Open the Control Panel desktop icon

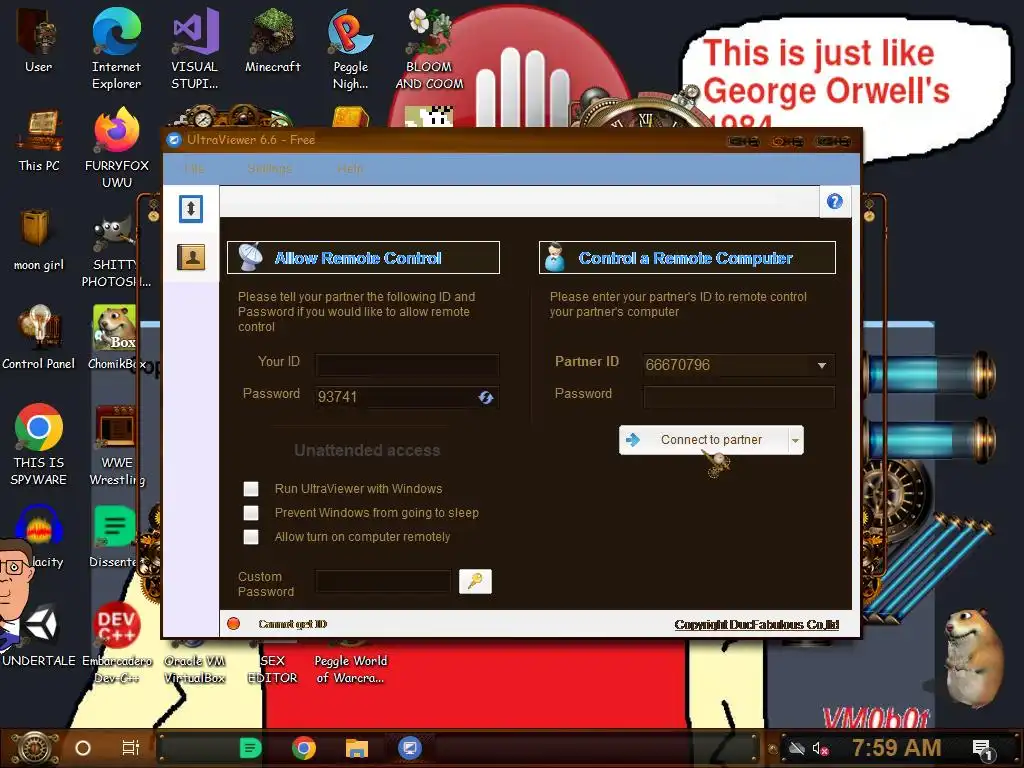[x=39, y=338]
